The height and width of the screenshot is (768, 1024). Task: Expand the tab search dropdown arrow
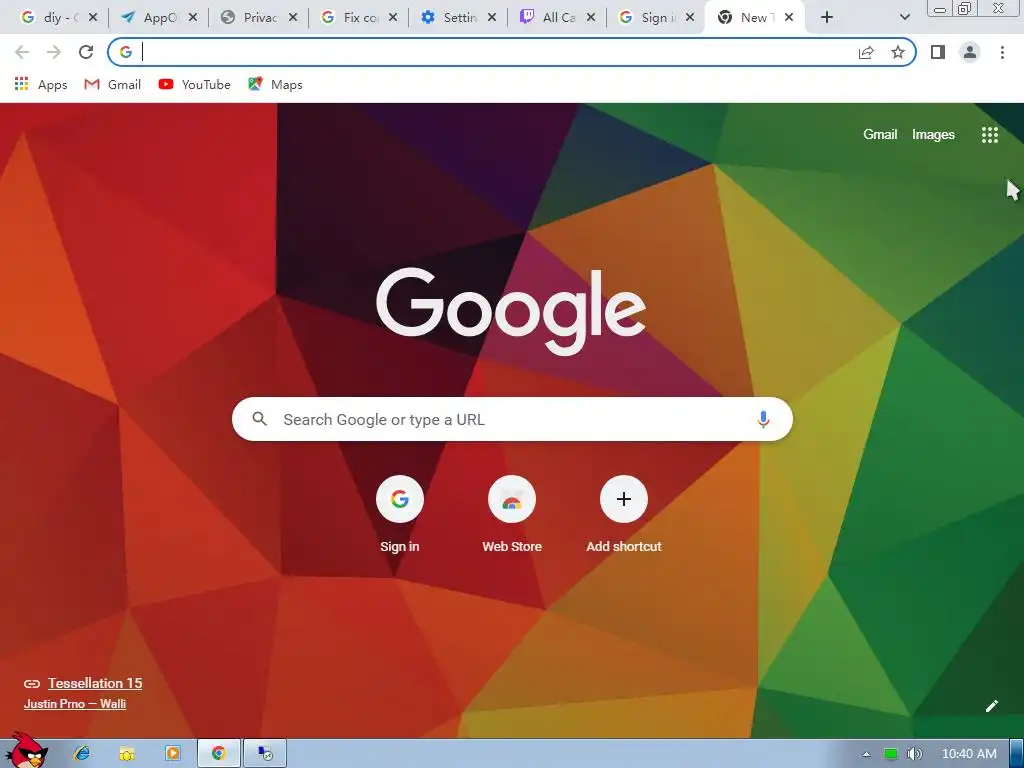click(x=904, y=18)
